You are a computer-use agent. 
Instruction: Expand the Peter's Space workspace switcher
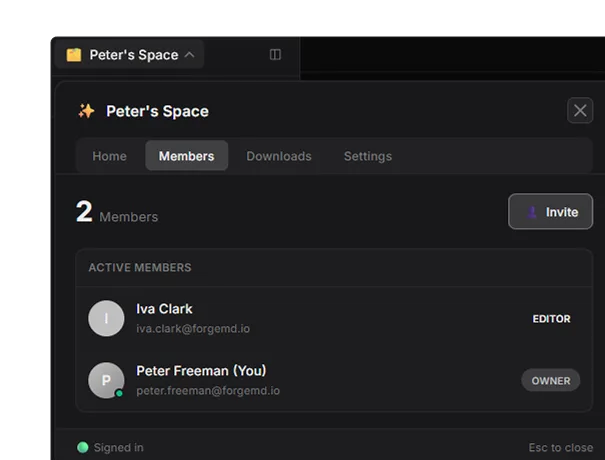click(130, 55)
